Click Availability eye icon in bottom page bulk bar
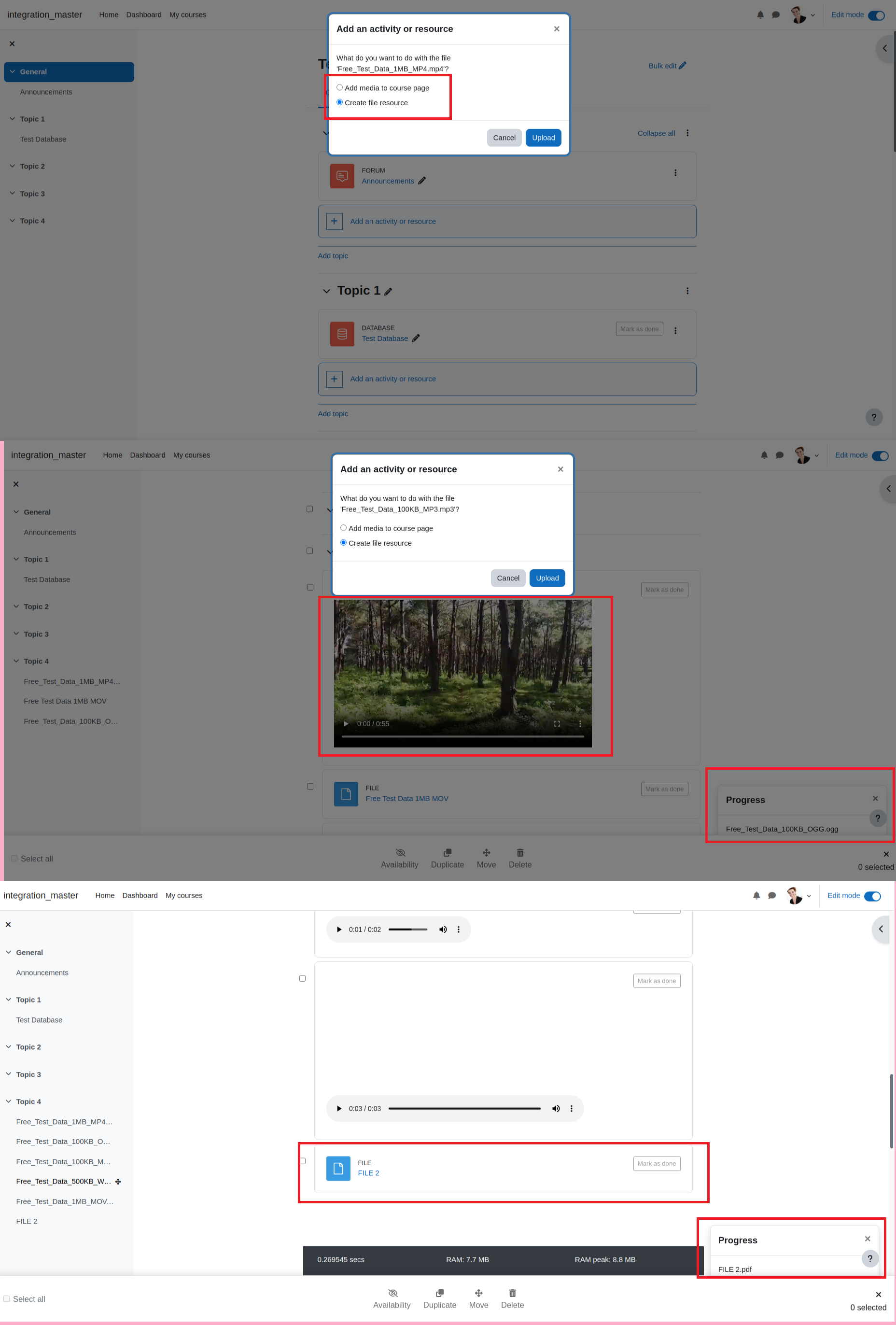This screenshot has height=1325, width=896. (392, 1293)
